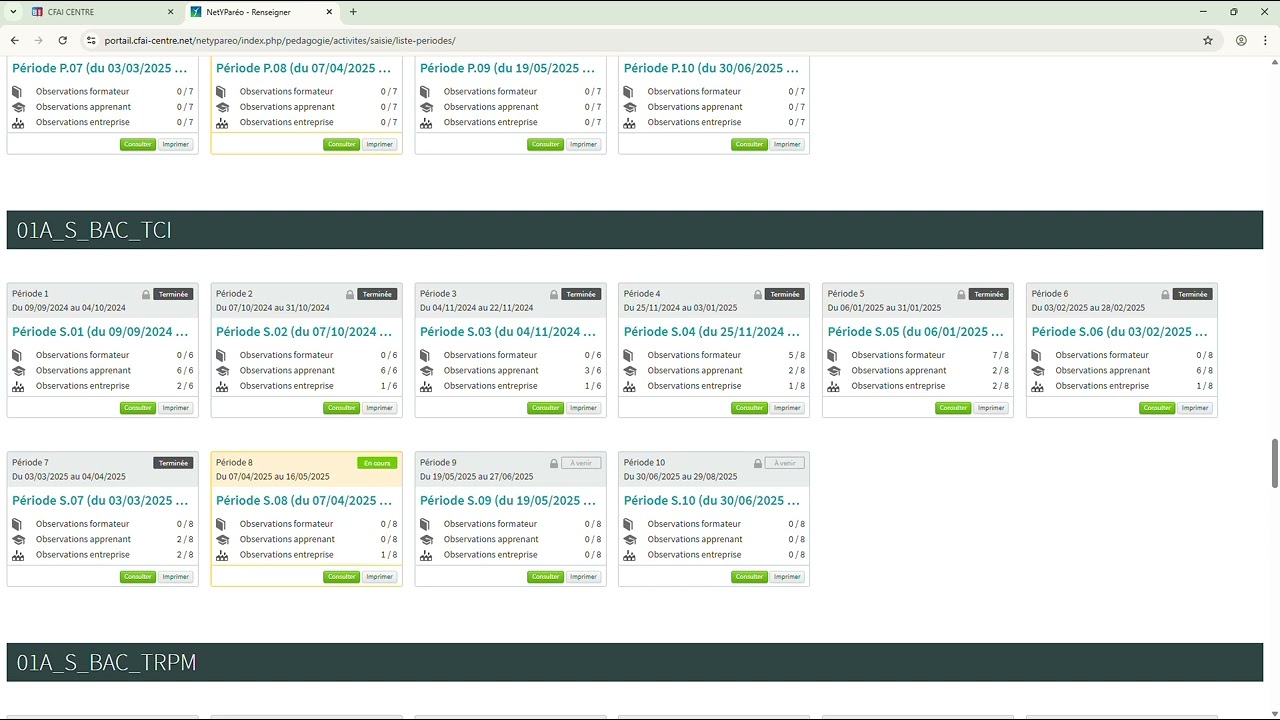Click the lock icon of Période 3
The image size is (1280, 720).
(554, 294)
